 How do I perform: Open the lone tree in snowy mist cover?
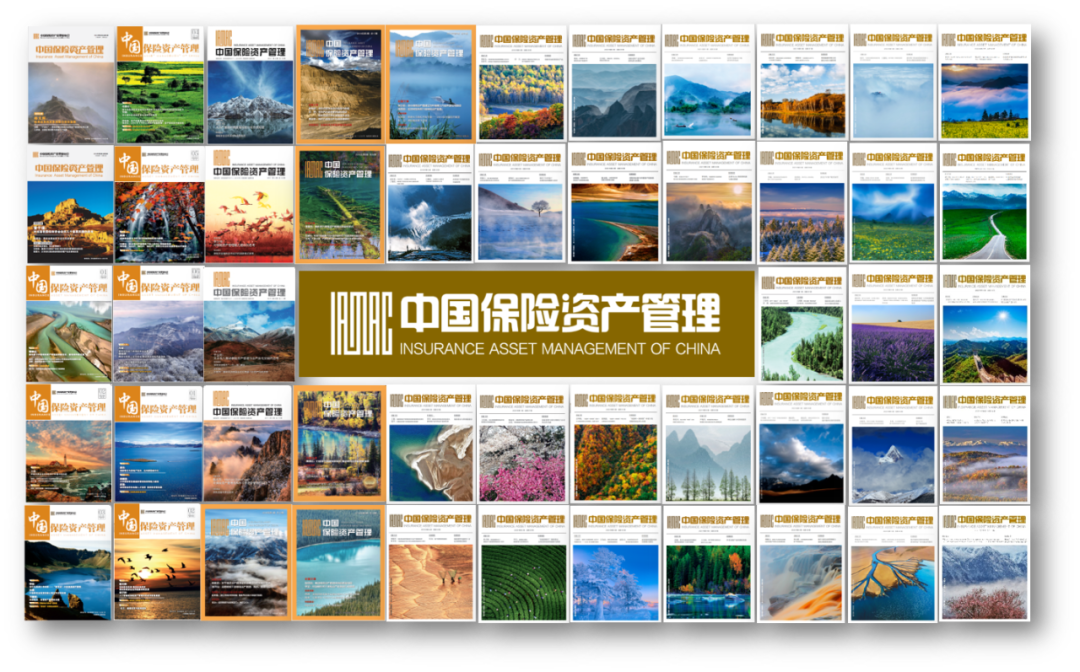(x=521, y=204)
